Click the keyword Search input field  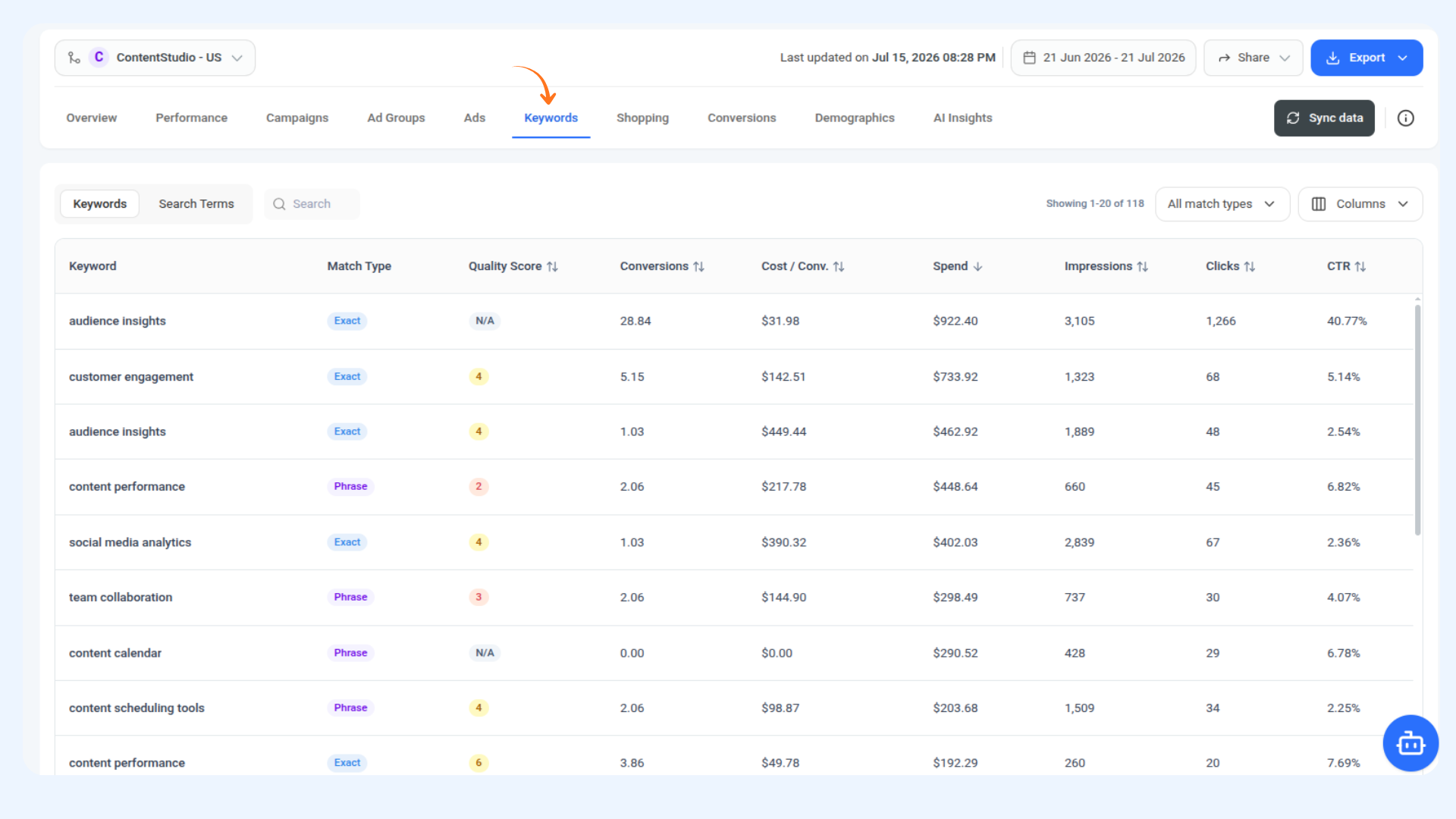(x=312, y=204)
